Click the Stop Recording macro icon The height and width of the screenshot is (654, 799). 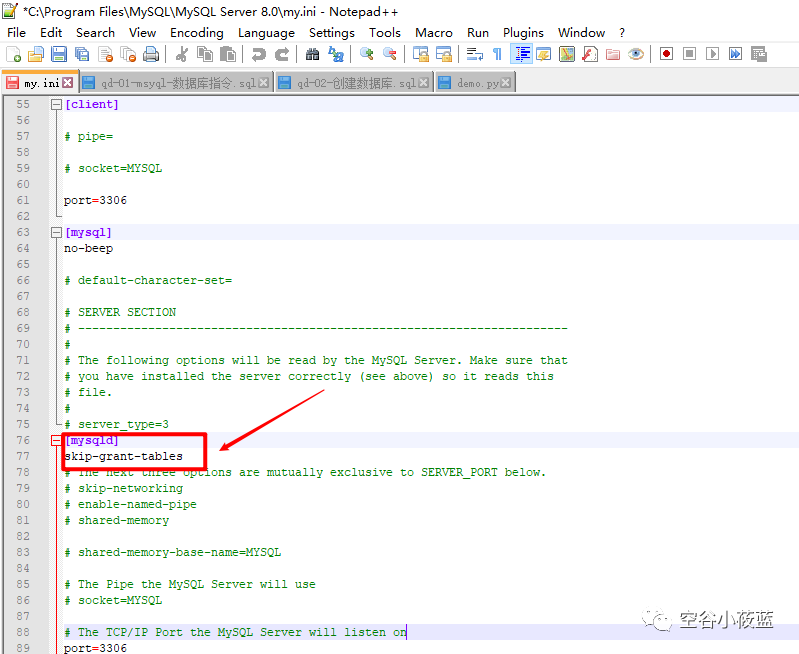pyautogui.click(x=689, y=54)
